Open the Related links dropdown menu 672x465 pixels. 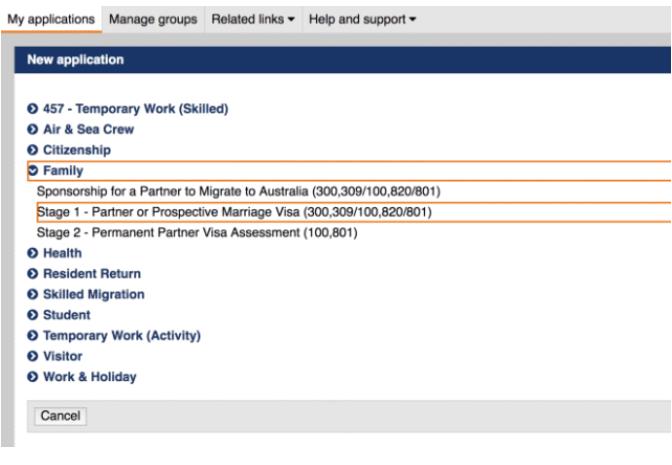tap(253, 19)
